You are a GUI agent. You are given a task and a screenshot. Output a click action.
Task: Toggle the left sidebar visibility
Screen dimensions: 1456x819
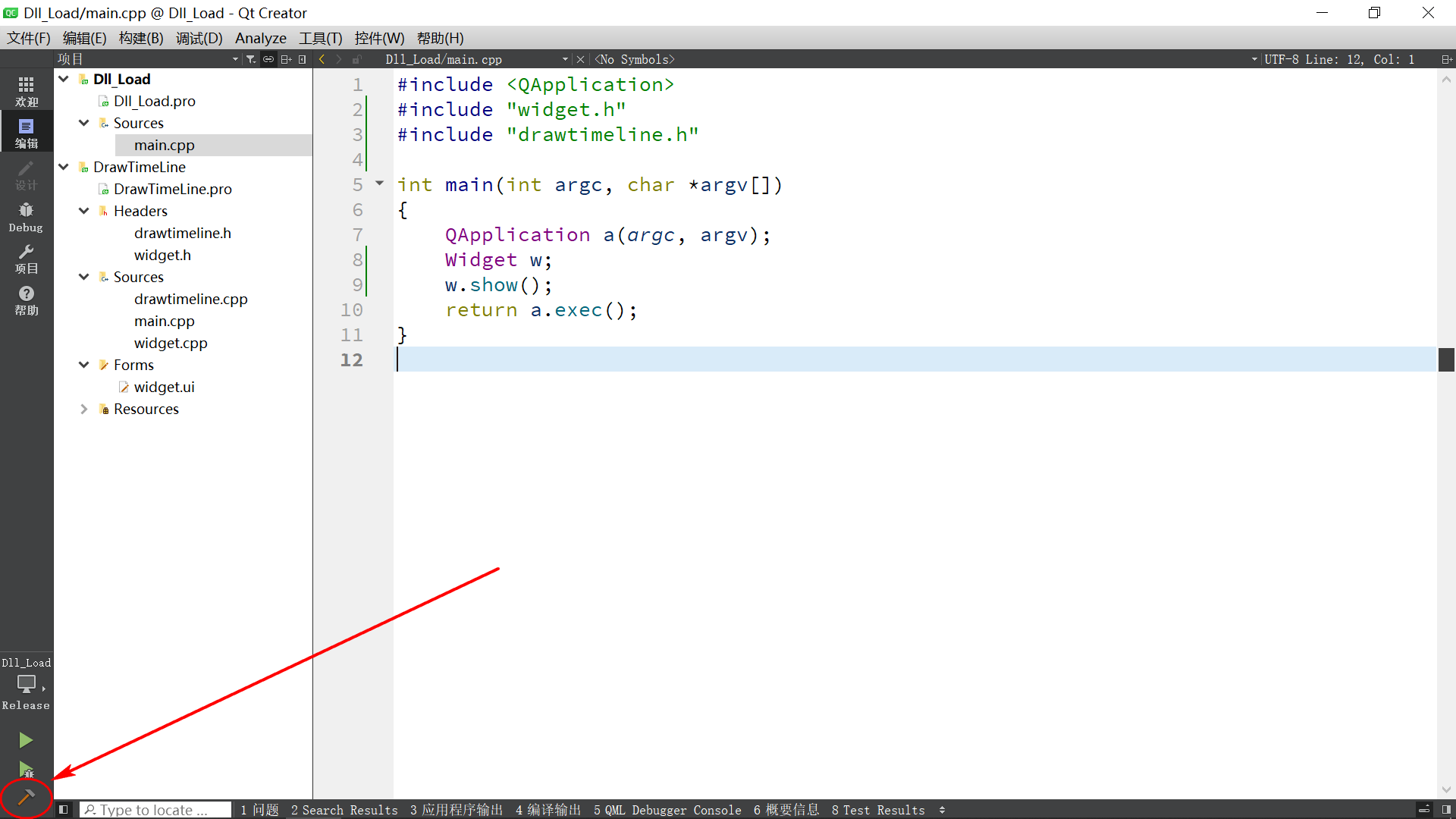pos(64,810)
